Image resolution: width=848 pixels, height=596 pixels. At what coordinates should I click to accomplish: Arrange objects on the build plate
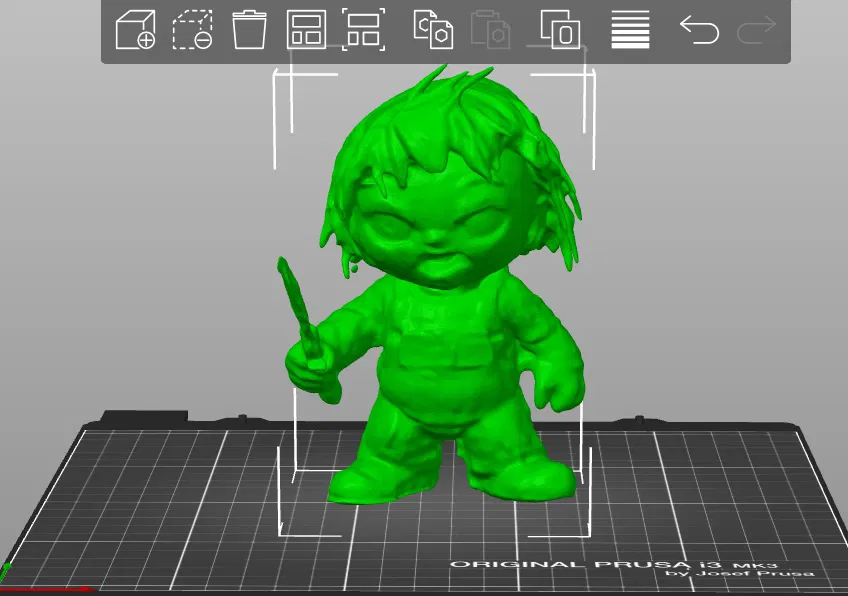tap(307, 31)
